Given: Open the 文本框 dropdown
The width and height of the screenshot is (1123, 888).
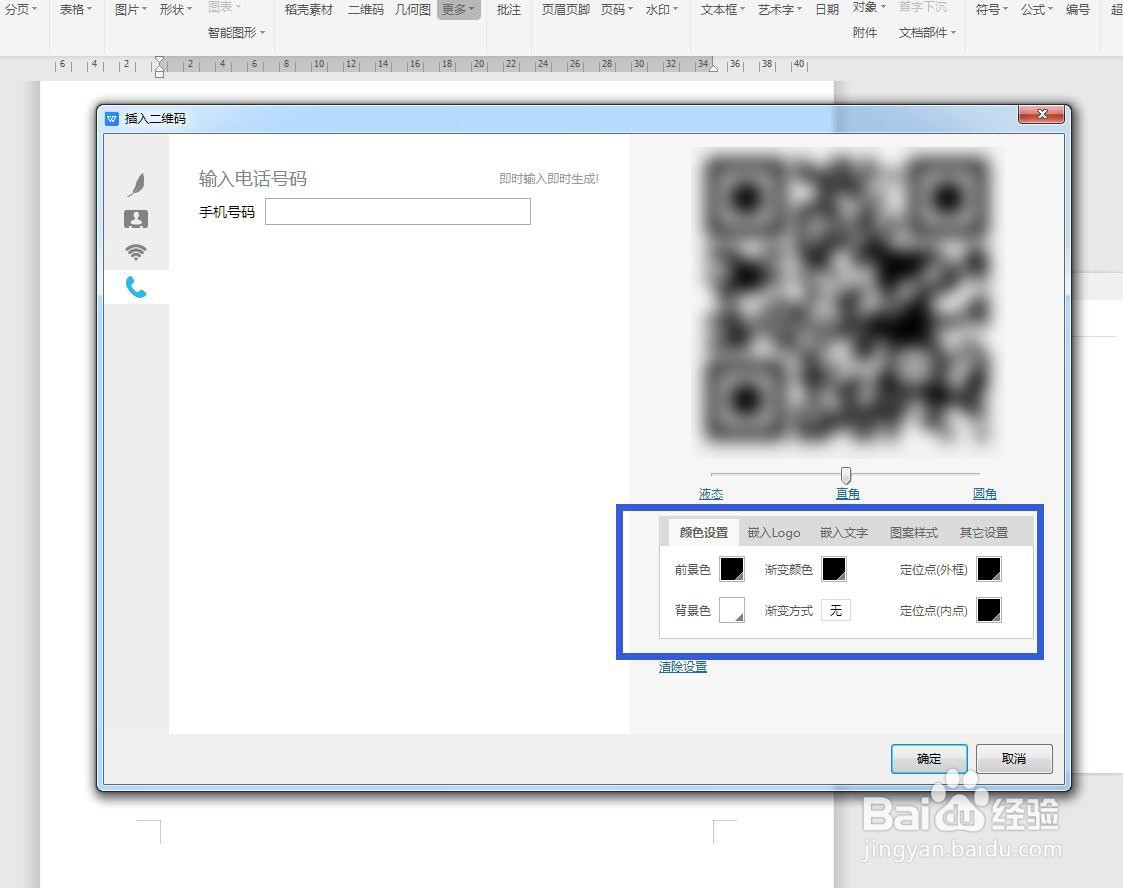Looking at the screenshot, I should [723, 10].
